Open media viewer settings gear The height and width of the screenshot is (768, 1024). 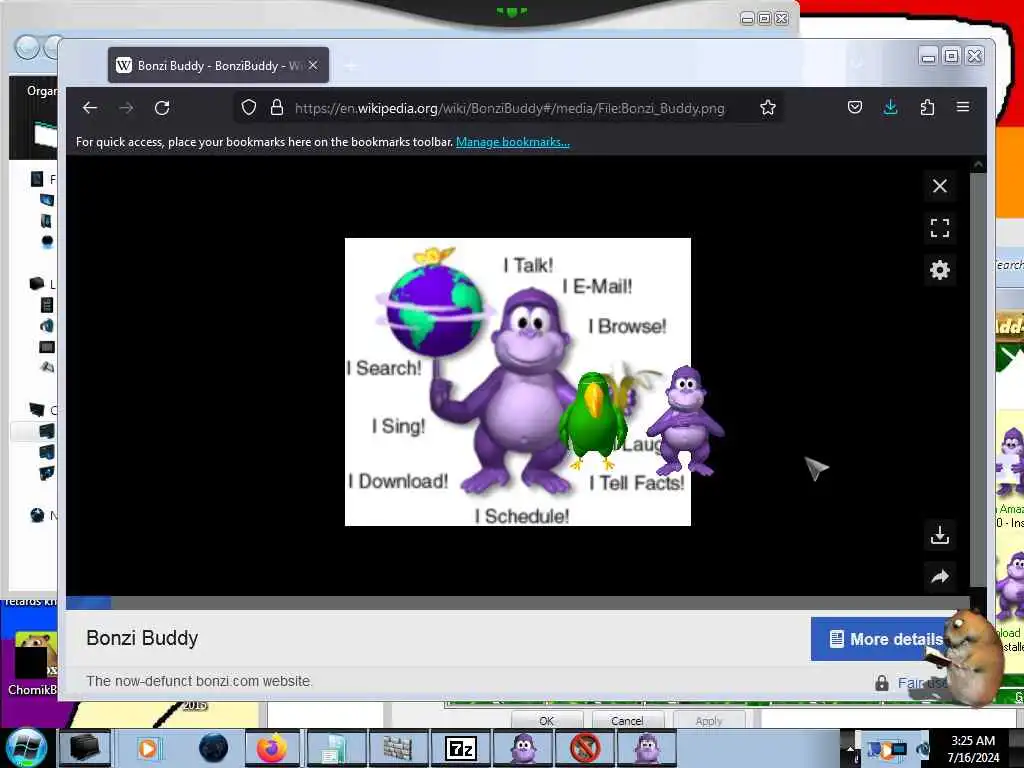940,270
